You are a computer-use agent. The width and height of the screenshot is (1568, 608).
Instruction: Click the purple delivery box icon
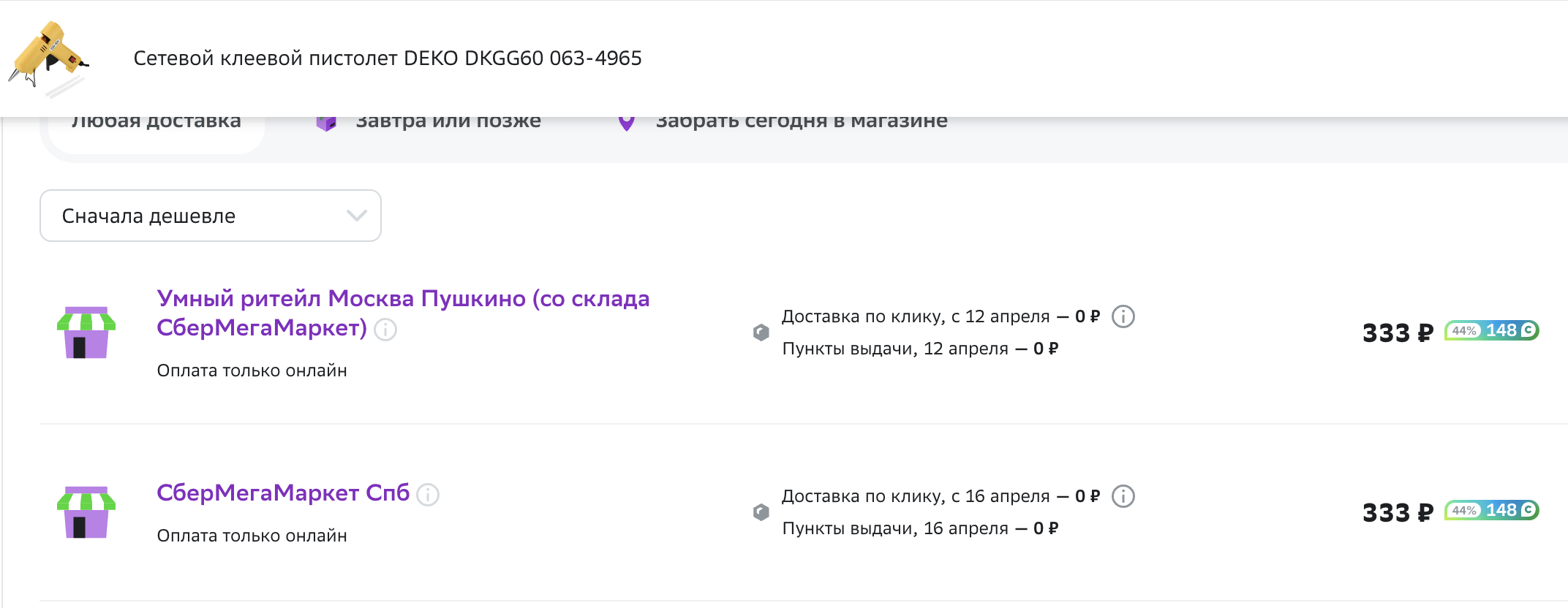click(x=326, y=123)
